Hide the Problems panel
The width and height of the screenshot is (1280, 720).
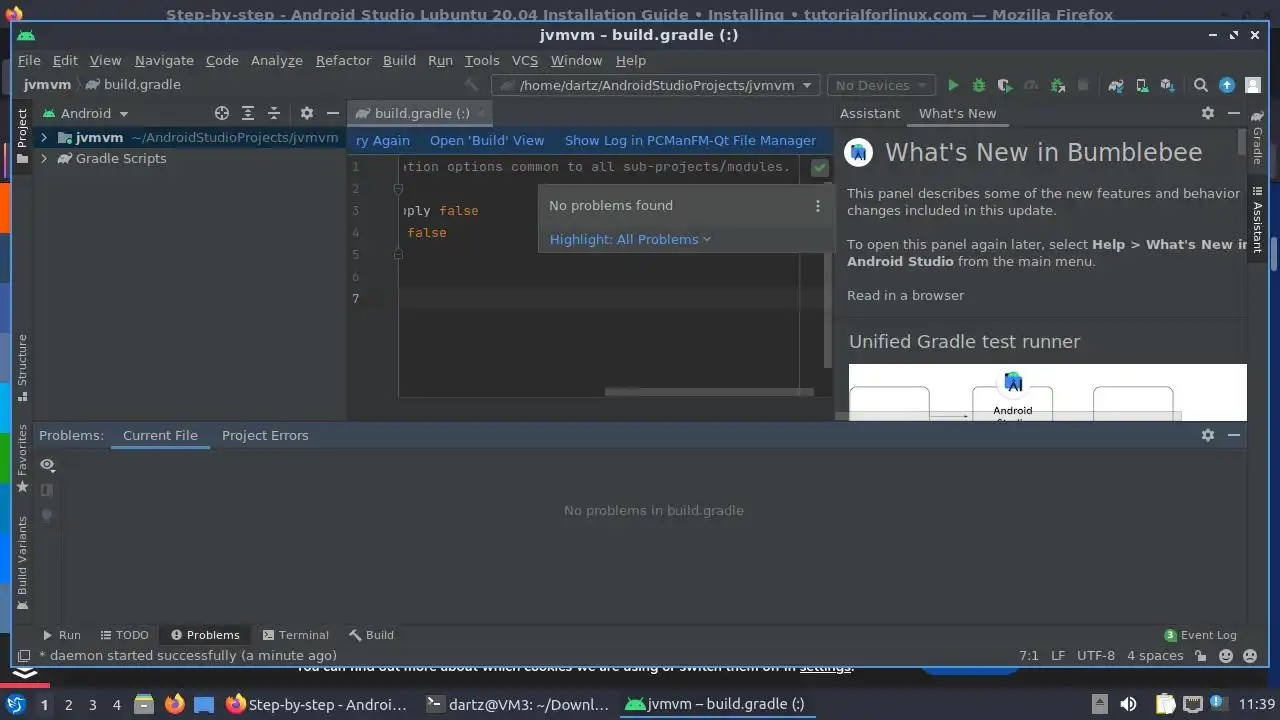(1234, 435)
